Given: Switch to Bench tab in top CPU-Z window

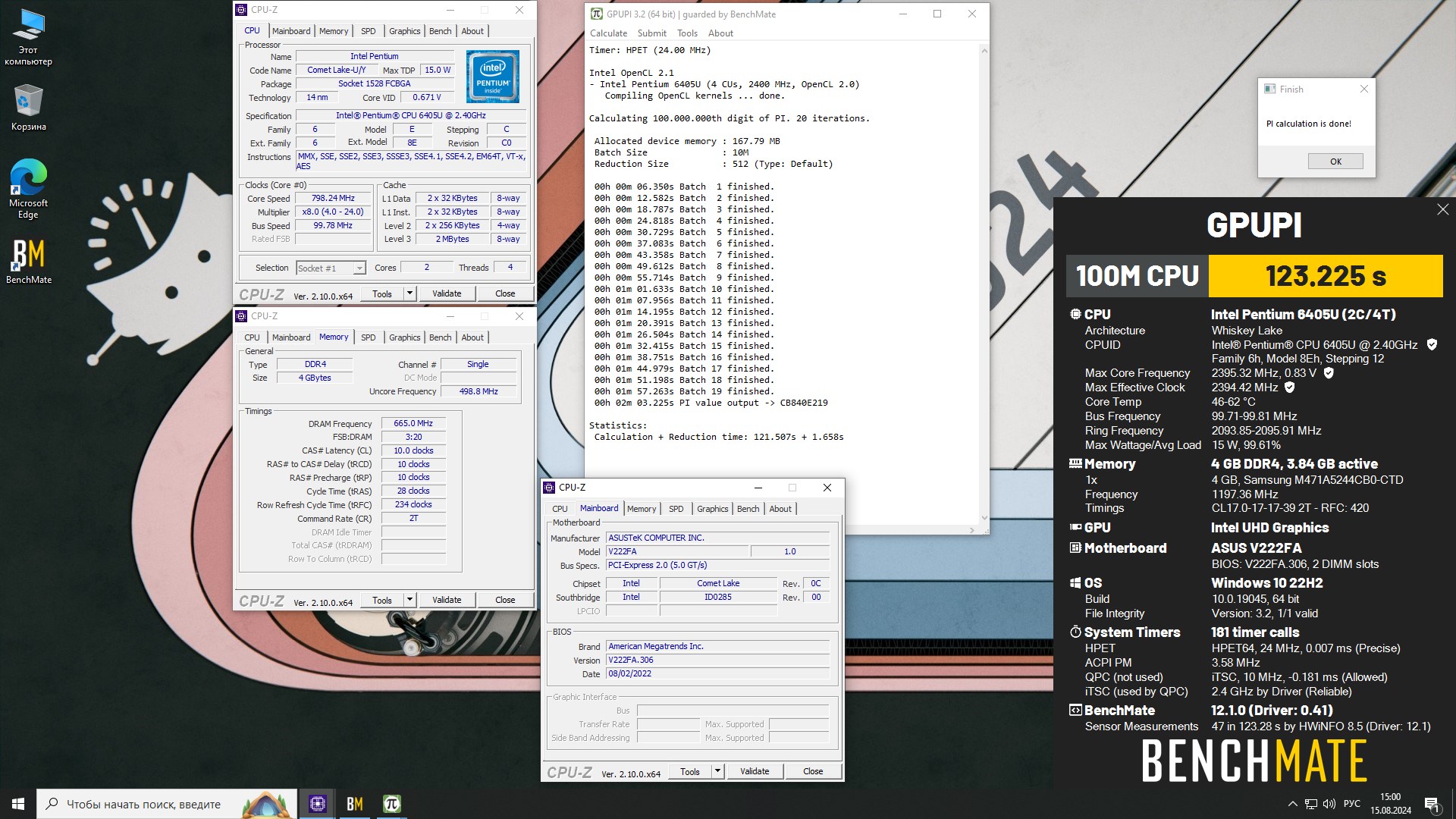Looking at the screenshot, I should 440,31.
